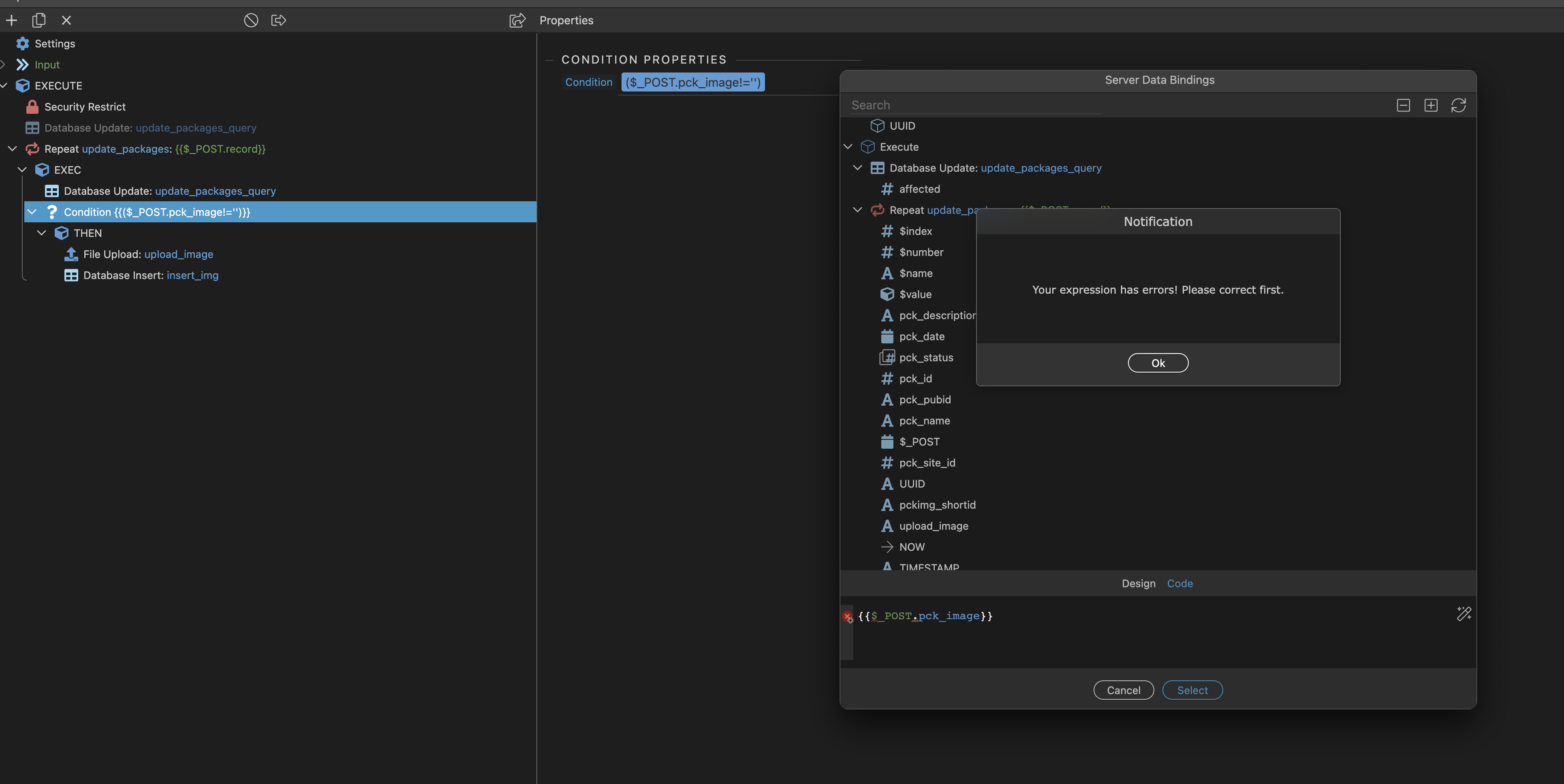Switch to the Design tab
Screen dimensions: 1564x784
click(1139, 583)
